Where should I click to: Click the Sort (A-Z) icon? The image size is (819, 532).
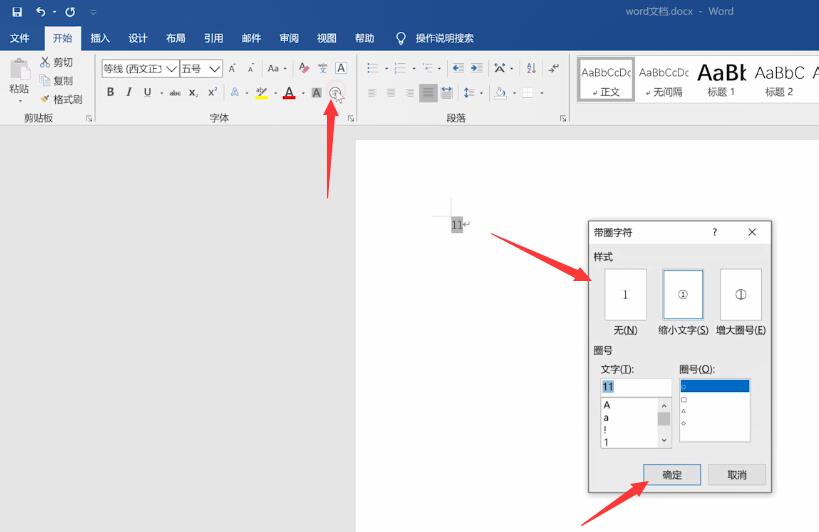(x=531, y=68)
